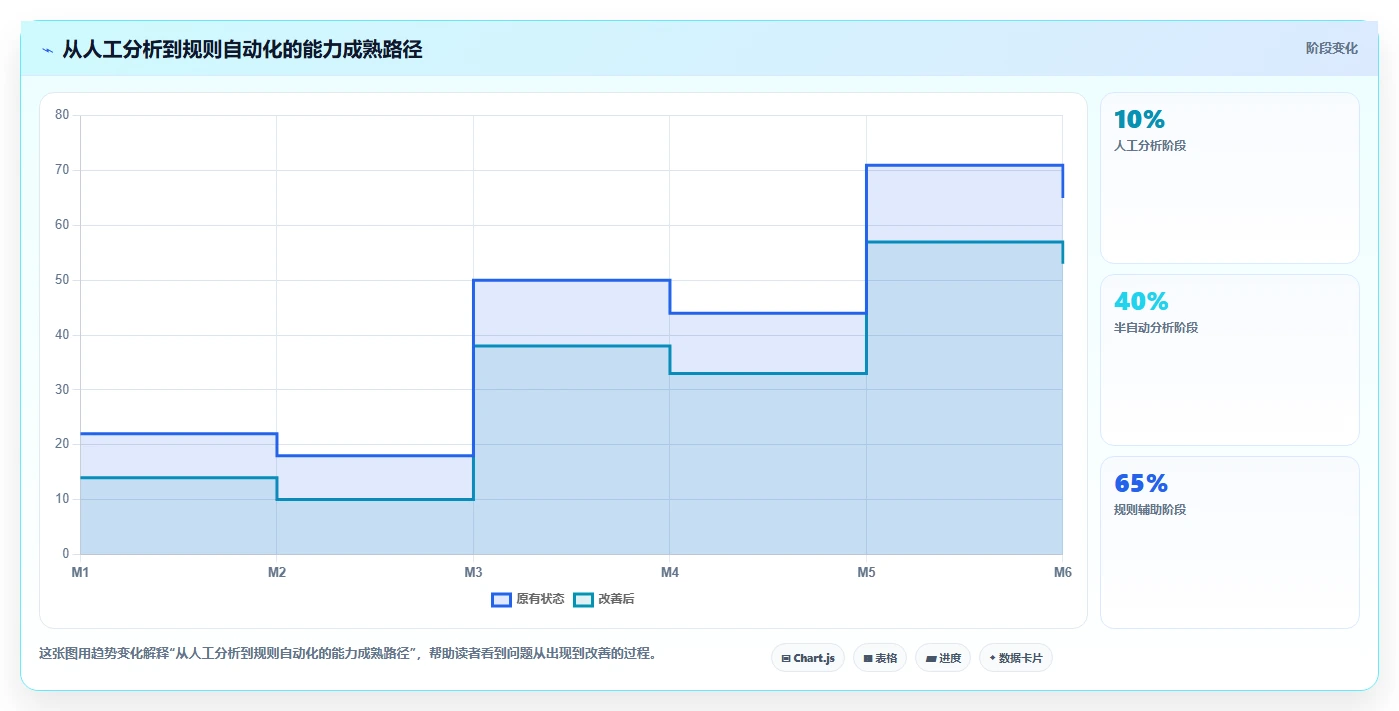Click the M1 axis label
The image size is (1399, 711).
pos(80,572)
